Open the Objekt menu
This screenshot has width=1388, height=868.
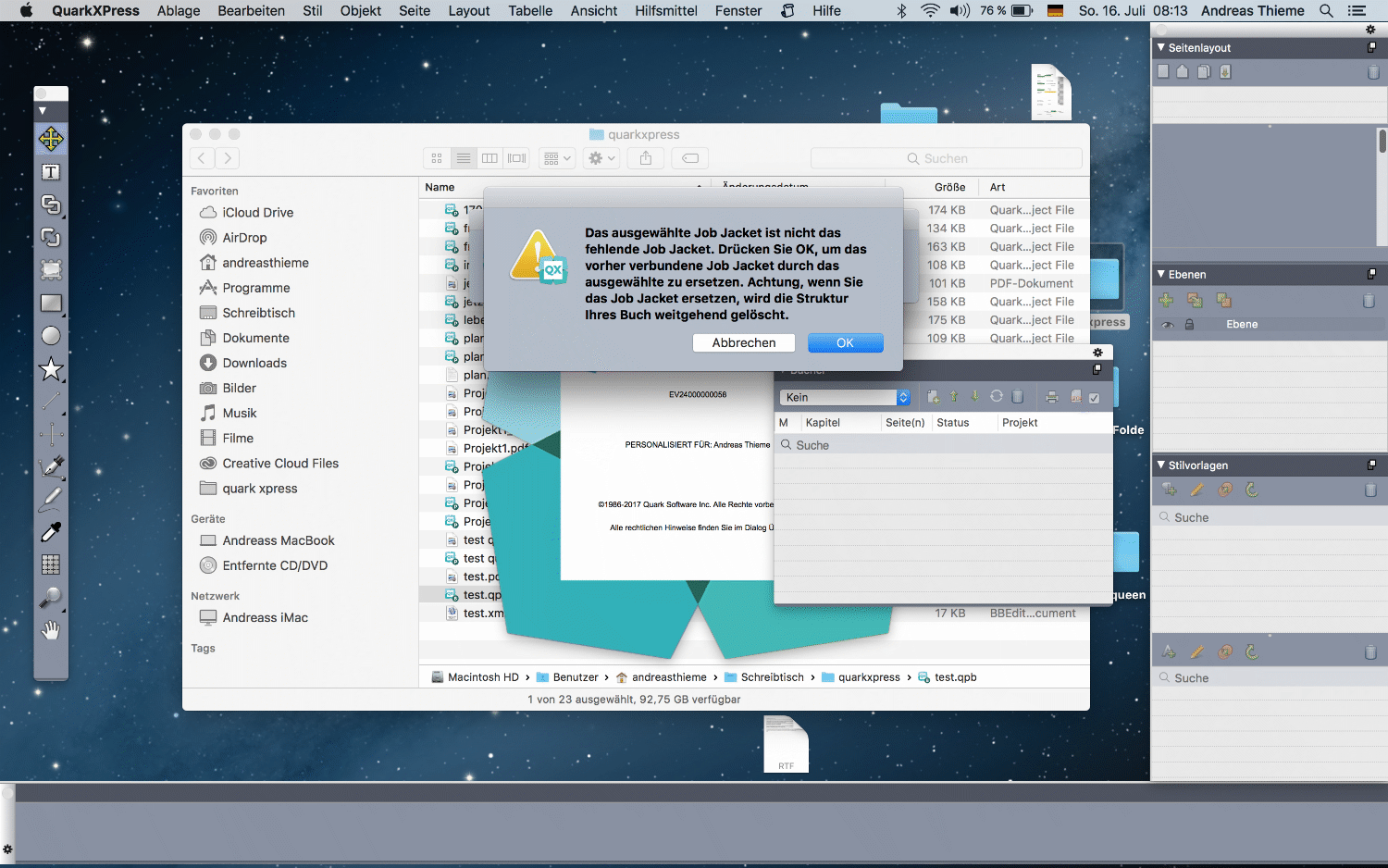click(361, 10)
